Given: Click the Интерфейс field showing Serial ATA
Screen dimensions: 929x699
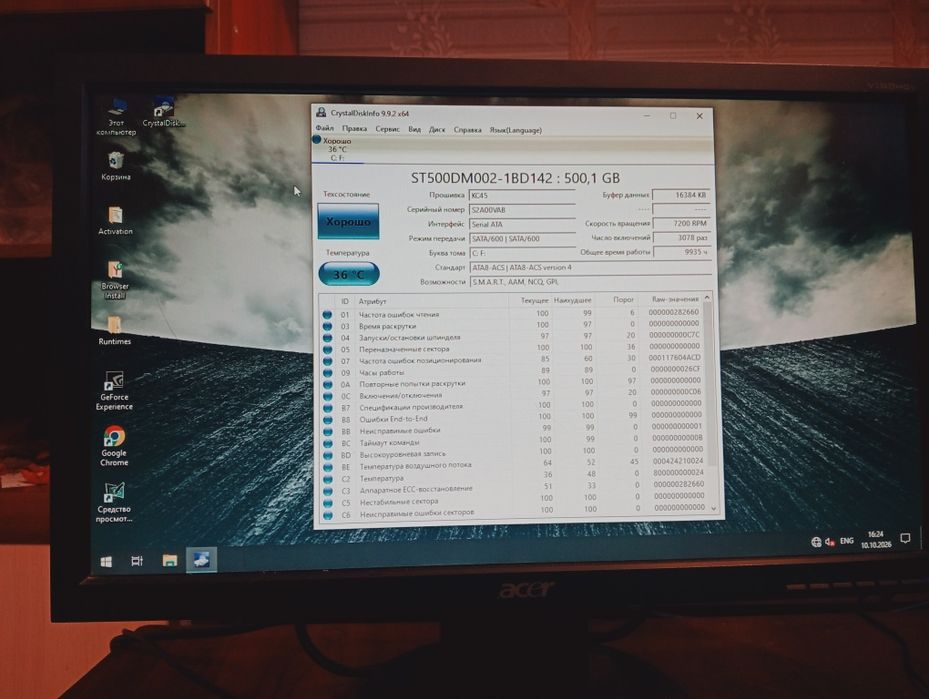Looking at the screenshot, I should (x=522, y=225).
